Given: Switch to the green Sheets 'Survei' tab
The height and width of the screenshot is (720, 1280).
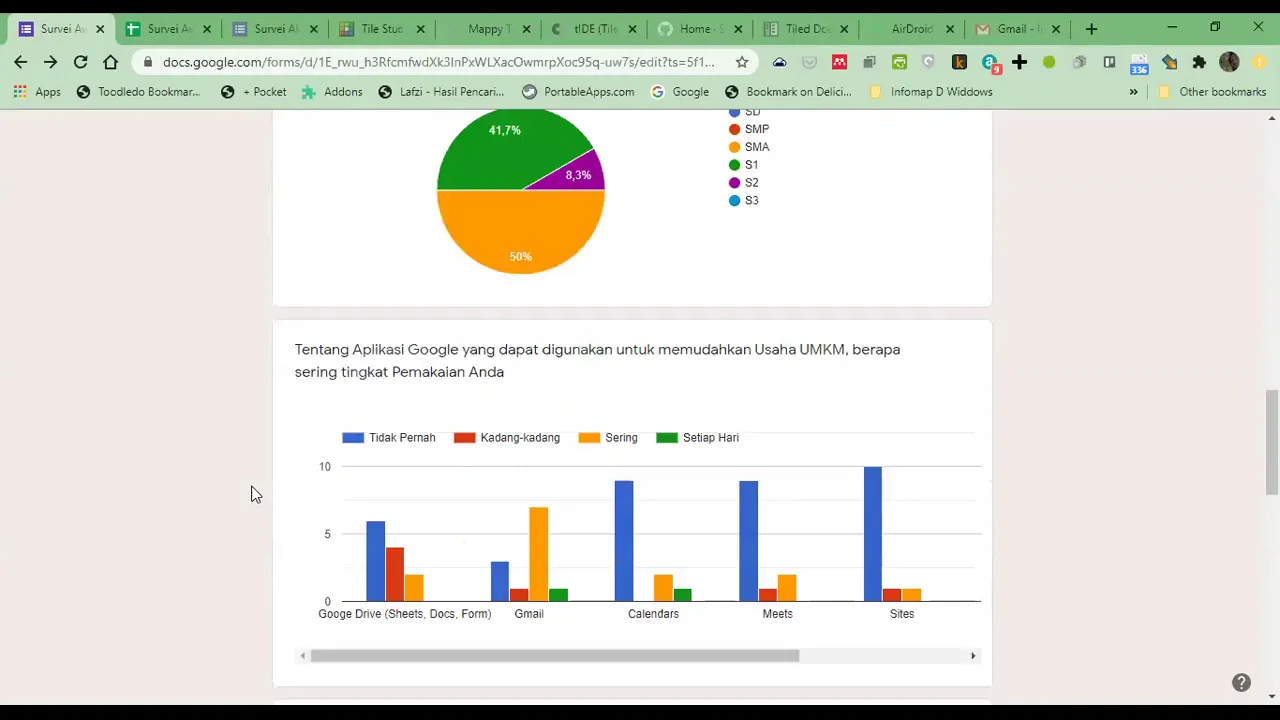Looking at the screenshot, I should pyautogui.click(x=167, y=29).
